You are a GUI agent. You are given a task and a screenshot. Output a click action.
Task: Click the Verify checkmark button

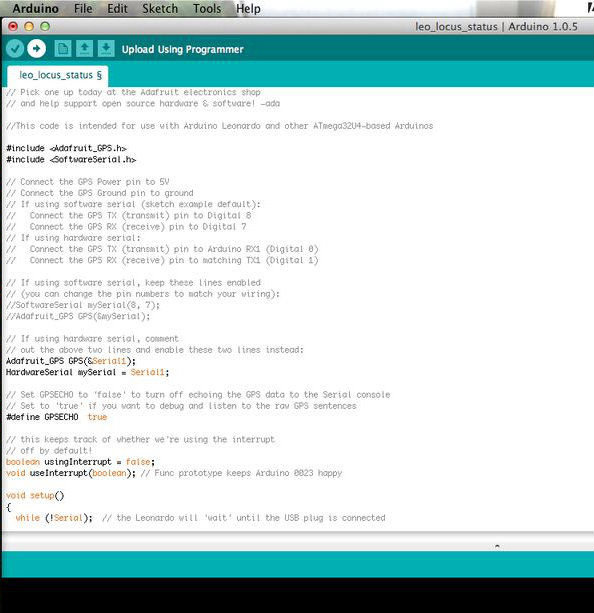(15, 49)
